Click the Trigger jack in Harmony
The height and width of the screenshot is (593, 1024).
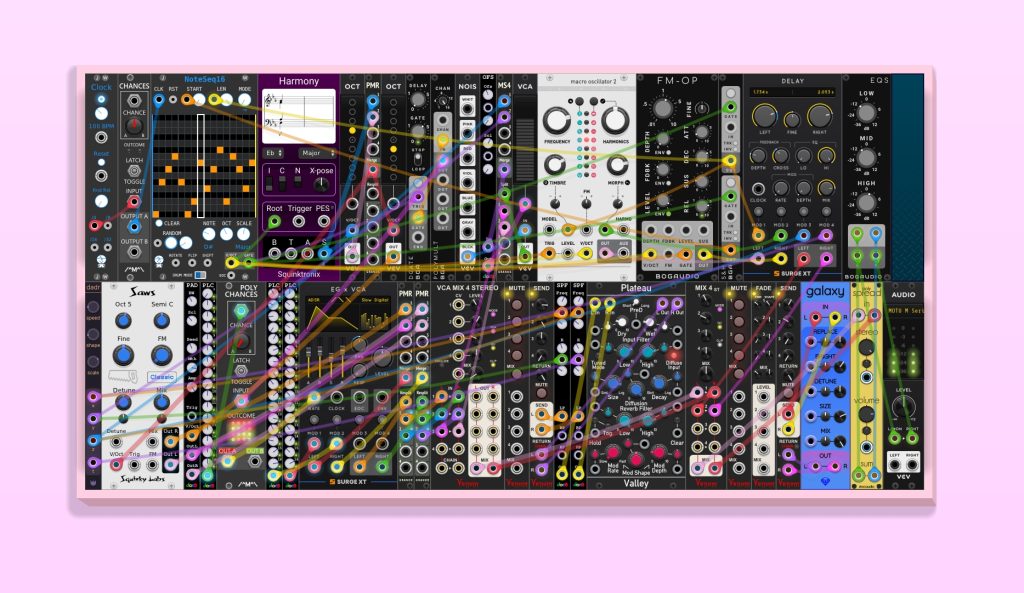pyautogui.click(x=298, y=221)
